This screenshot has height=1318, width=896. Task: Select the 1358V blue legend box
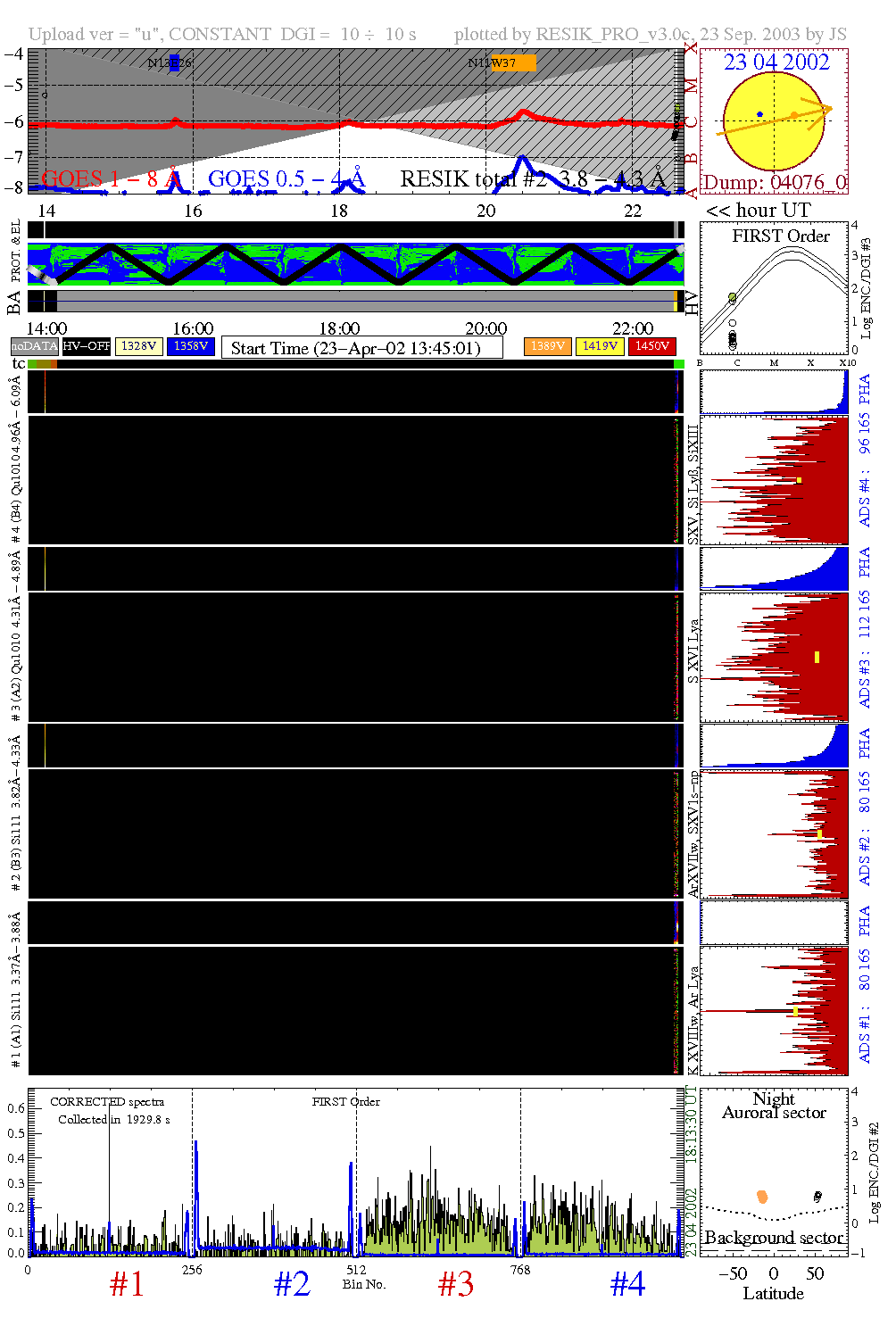coord(191,346)
